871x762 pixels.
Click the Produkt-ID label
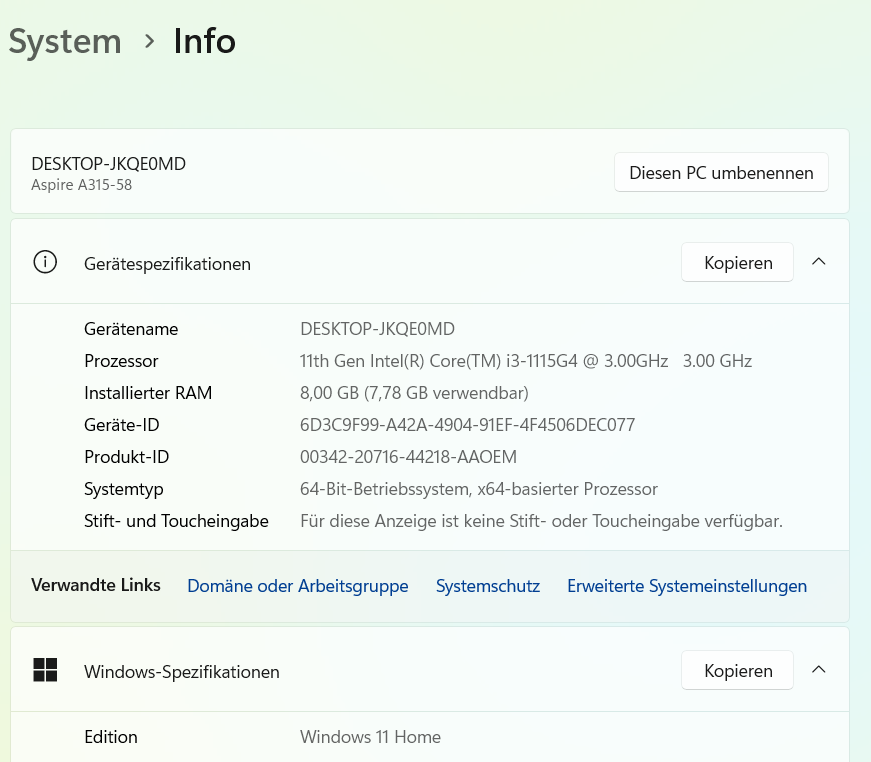(126, 457)
